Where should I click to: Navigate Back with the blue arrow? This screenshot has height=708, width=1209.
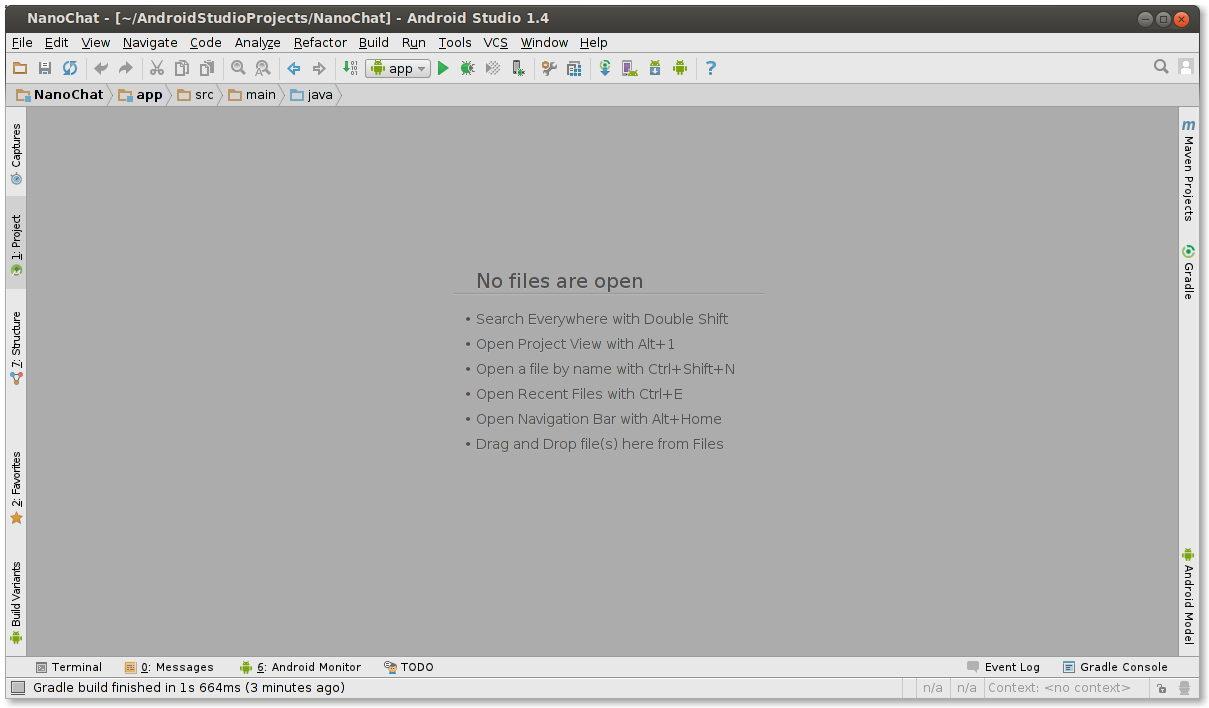pyautogui.click(x=294, y=68)
